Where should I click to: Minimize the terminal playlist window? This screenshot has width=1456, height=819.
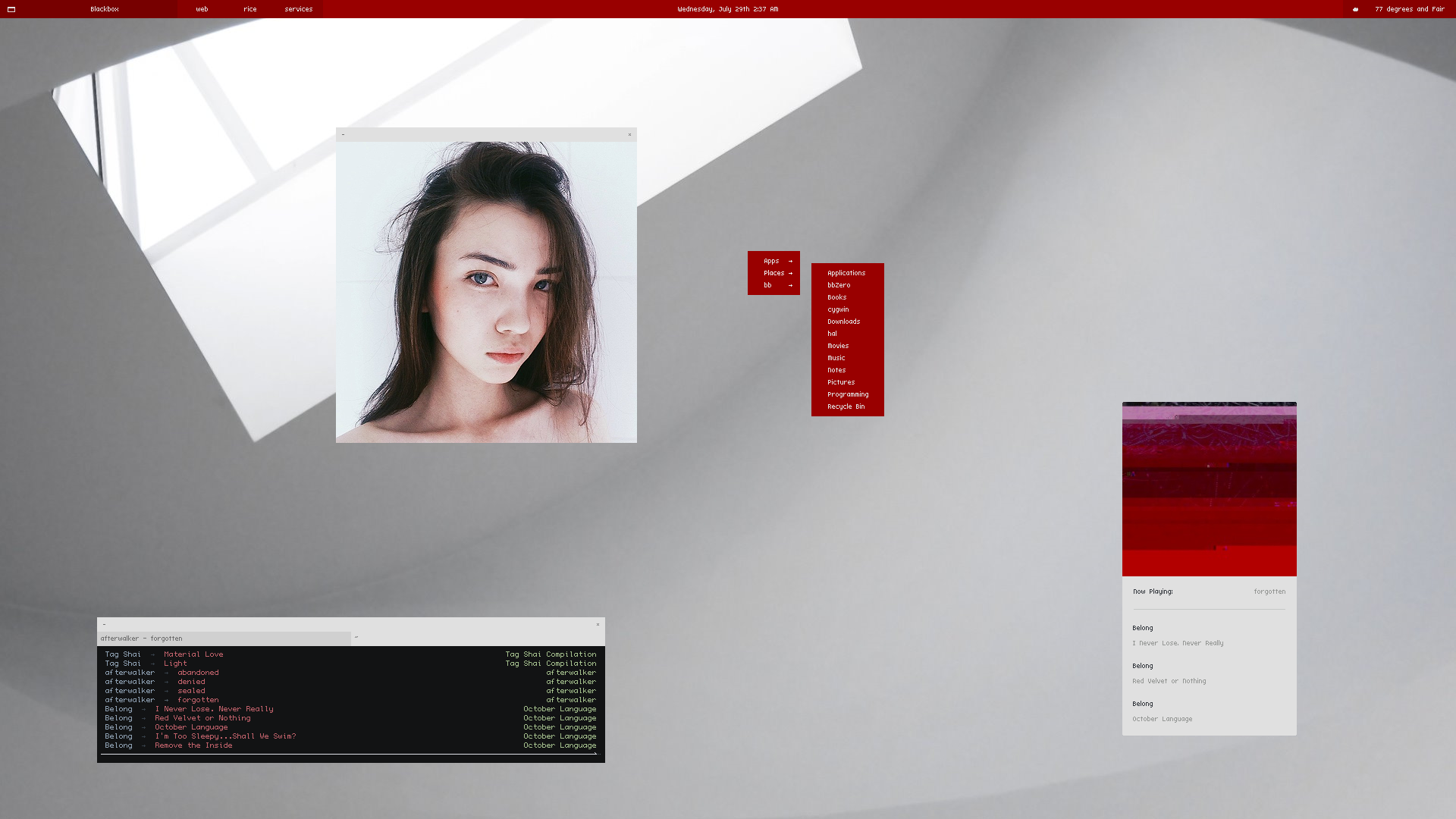pos(104,624)
